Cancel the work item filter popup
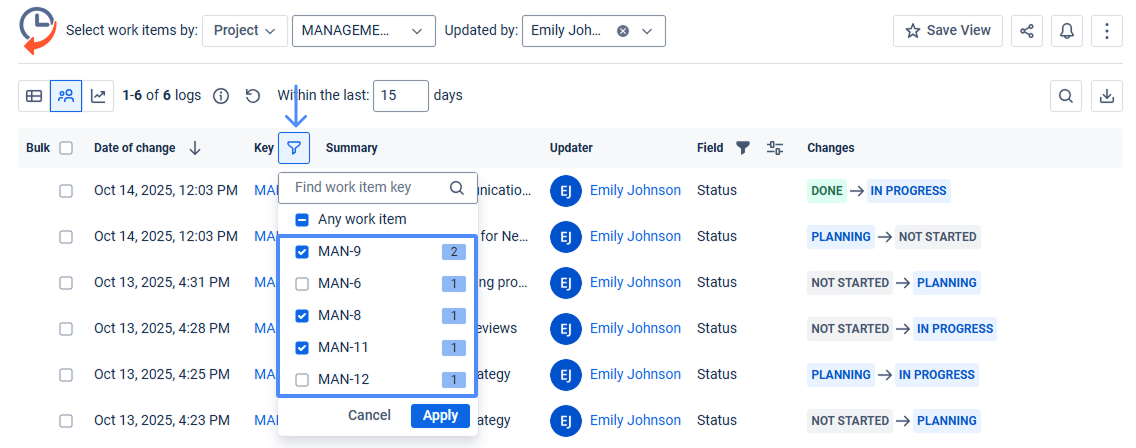The width and height of the screenshot is (1136, 448). (x=369, y=415)
